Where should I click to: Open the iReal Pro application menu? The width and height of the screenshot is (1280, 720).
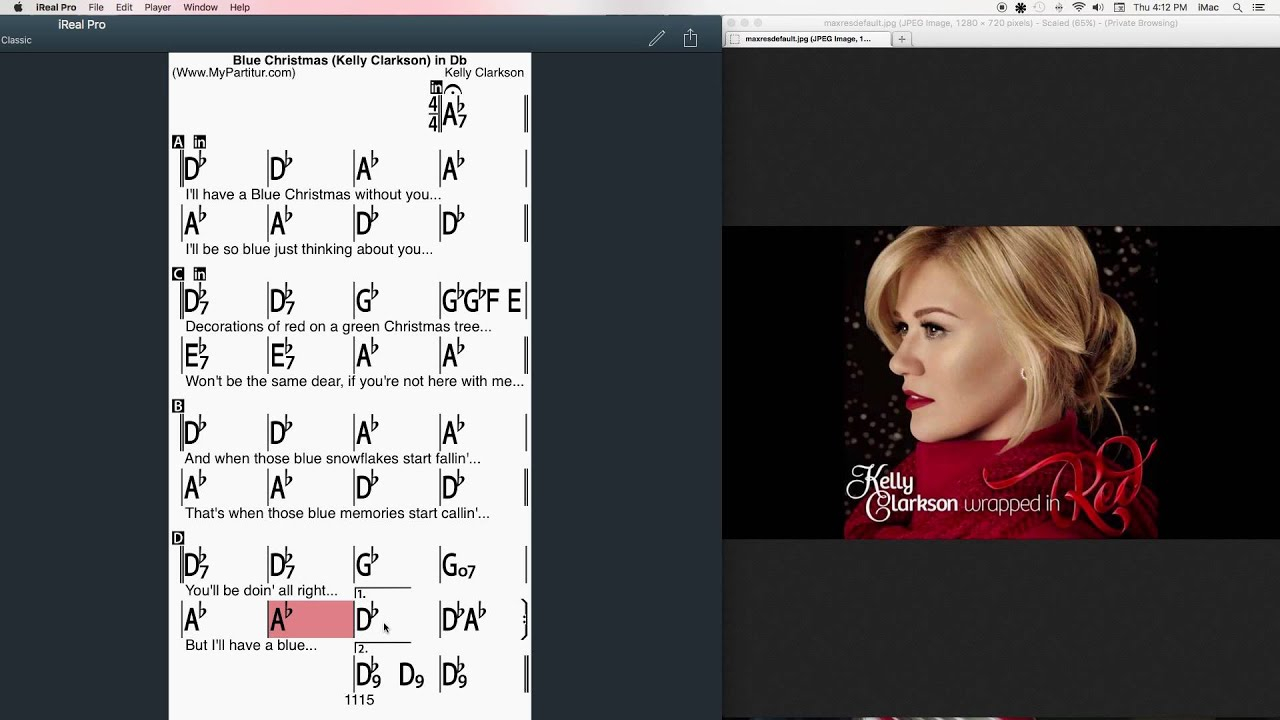coord(56,7)
